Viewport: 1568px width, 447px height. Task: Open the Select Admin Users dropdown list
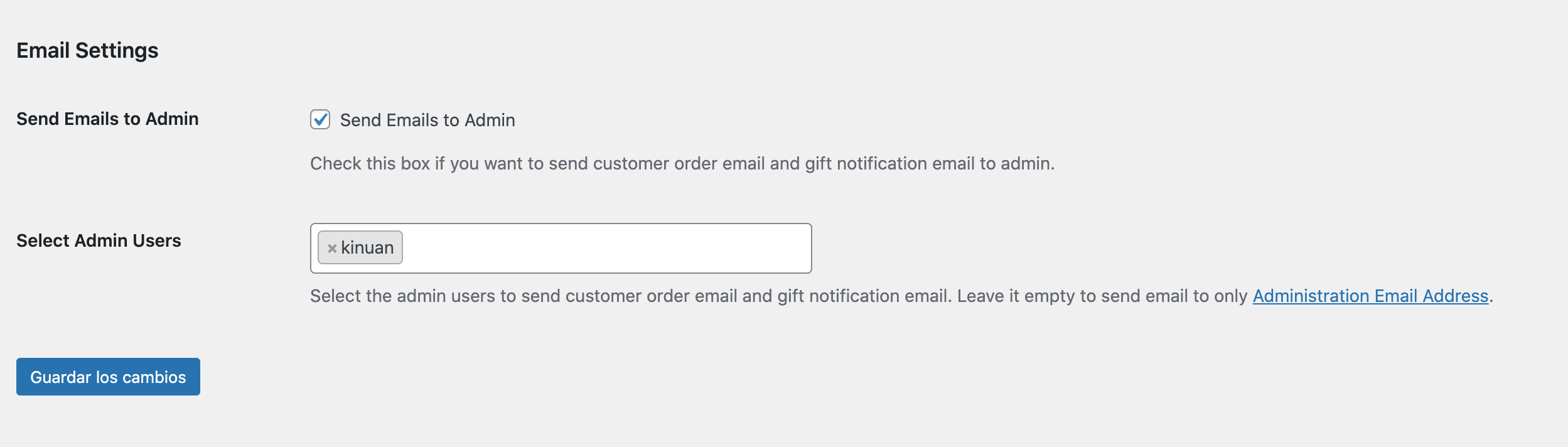tap(561, 248)
